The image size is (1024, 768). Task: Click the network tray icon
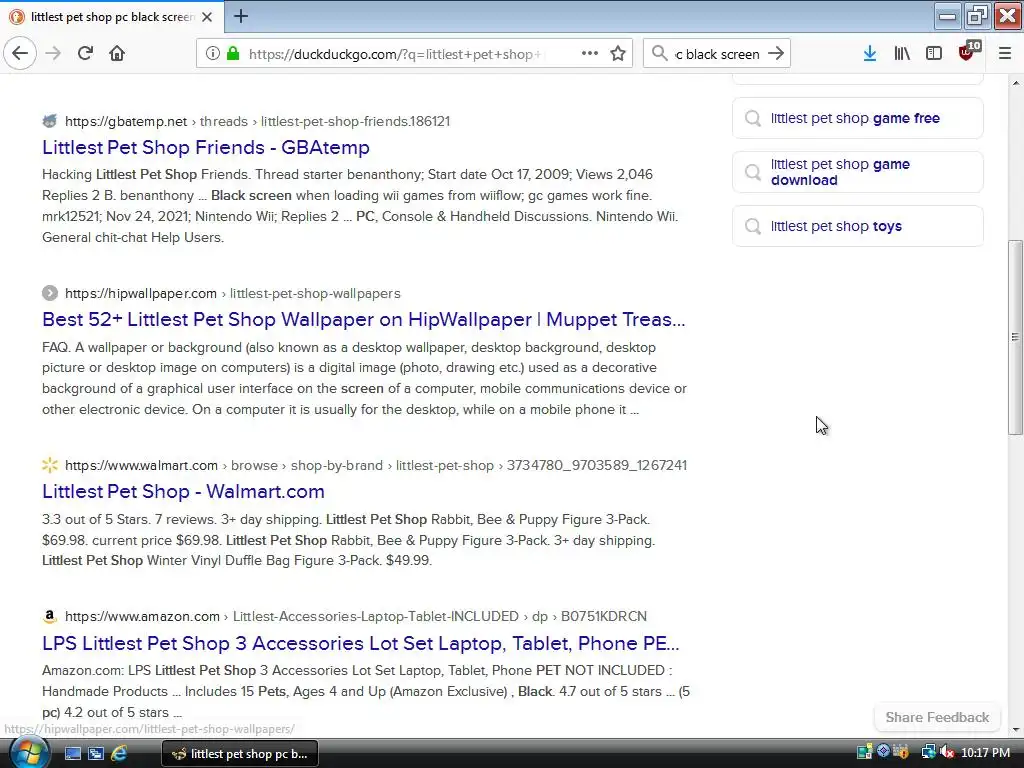click(x=927, y=753)
